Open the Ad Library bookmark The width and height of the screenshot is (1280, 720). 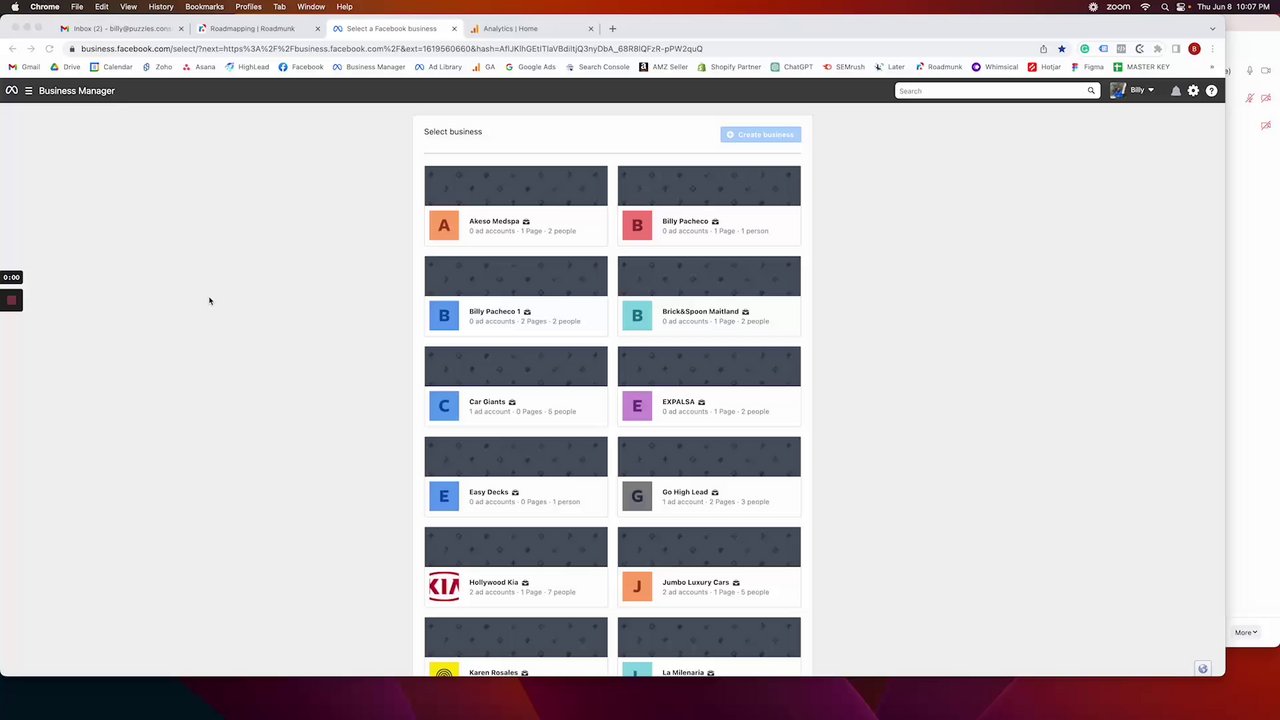[438, 67]
